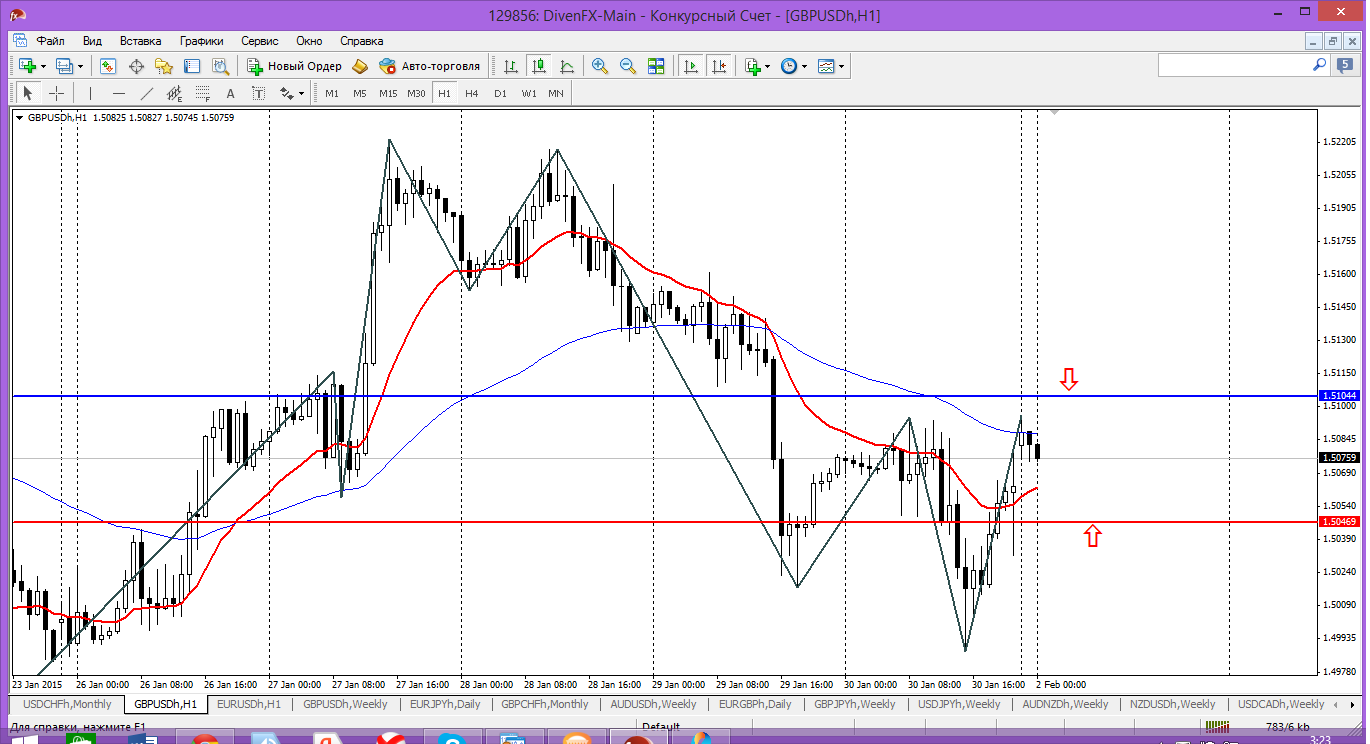Click the blue 1.51044 price level label

(1338, 397)
